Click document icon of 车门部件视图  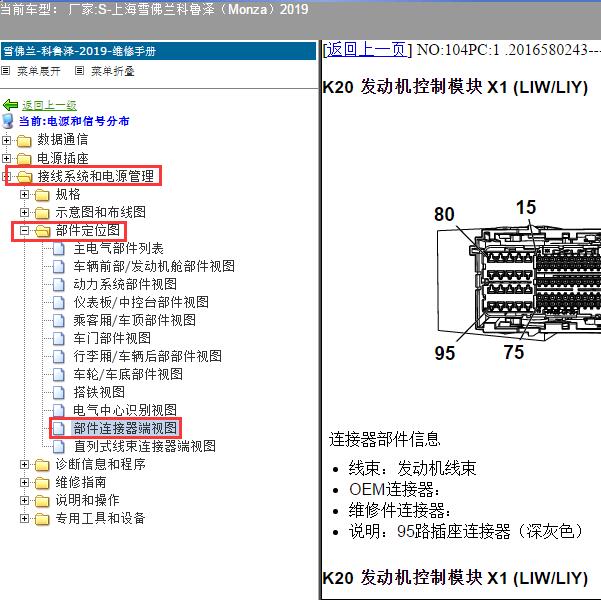[x=59, y=338]
